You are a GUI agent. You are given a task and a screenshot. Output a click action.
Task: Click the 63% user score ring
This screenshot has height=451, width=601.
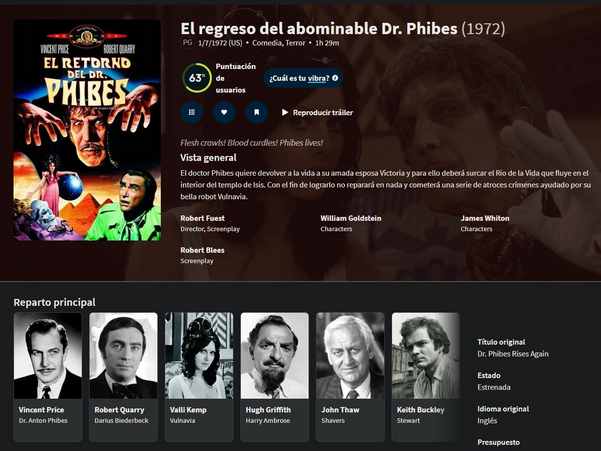[197, 78]
